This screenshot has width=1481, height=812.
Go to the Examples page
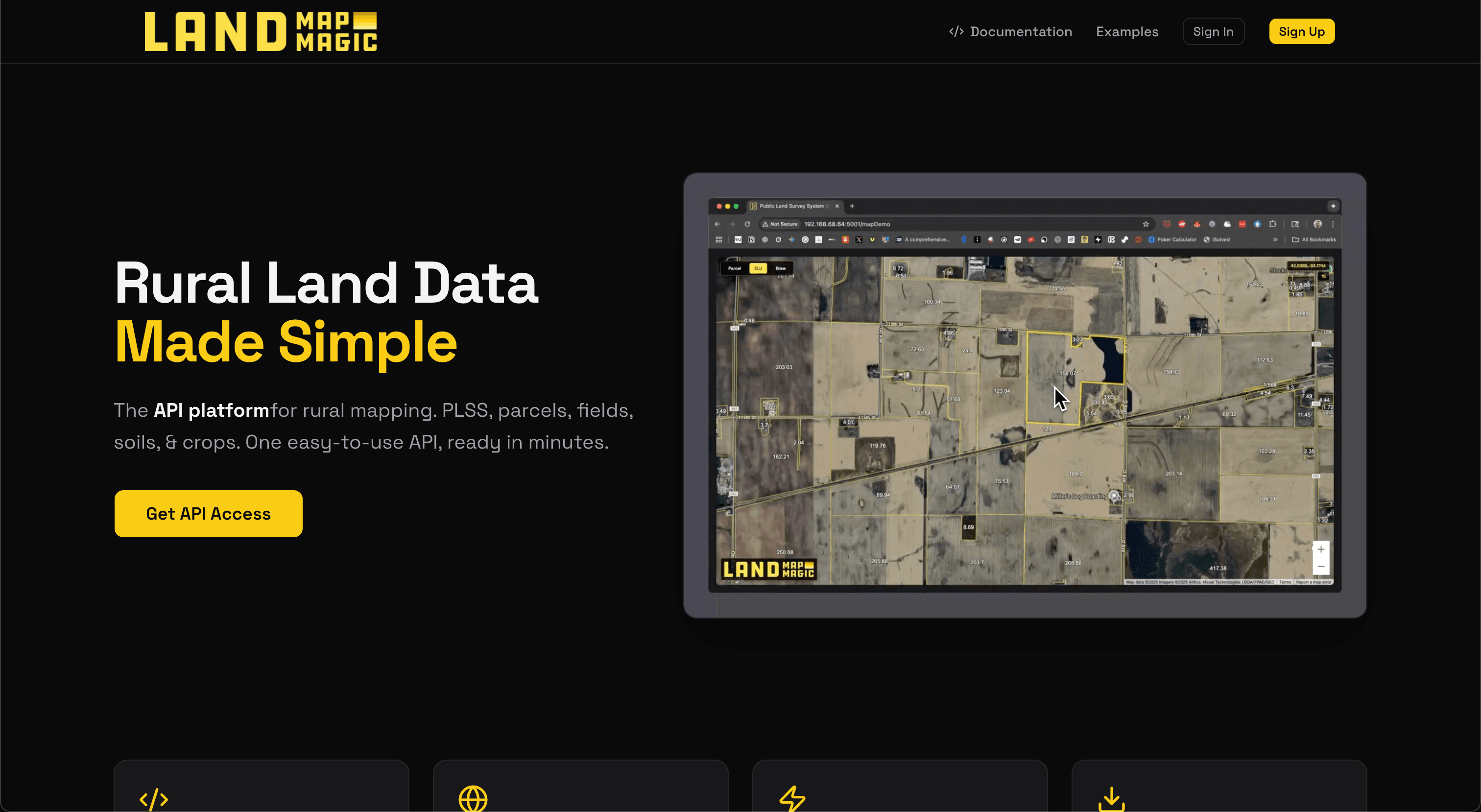click(1127, 32)
